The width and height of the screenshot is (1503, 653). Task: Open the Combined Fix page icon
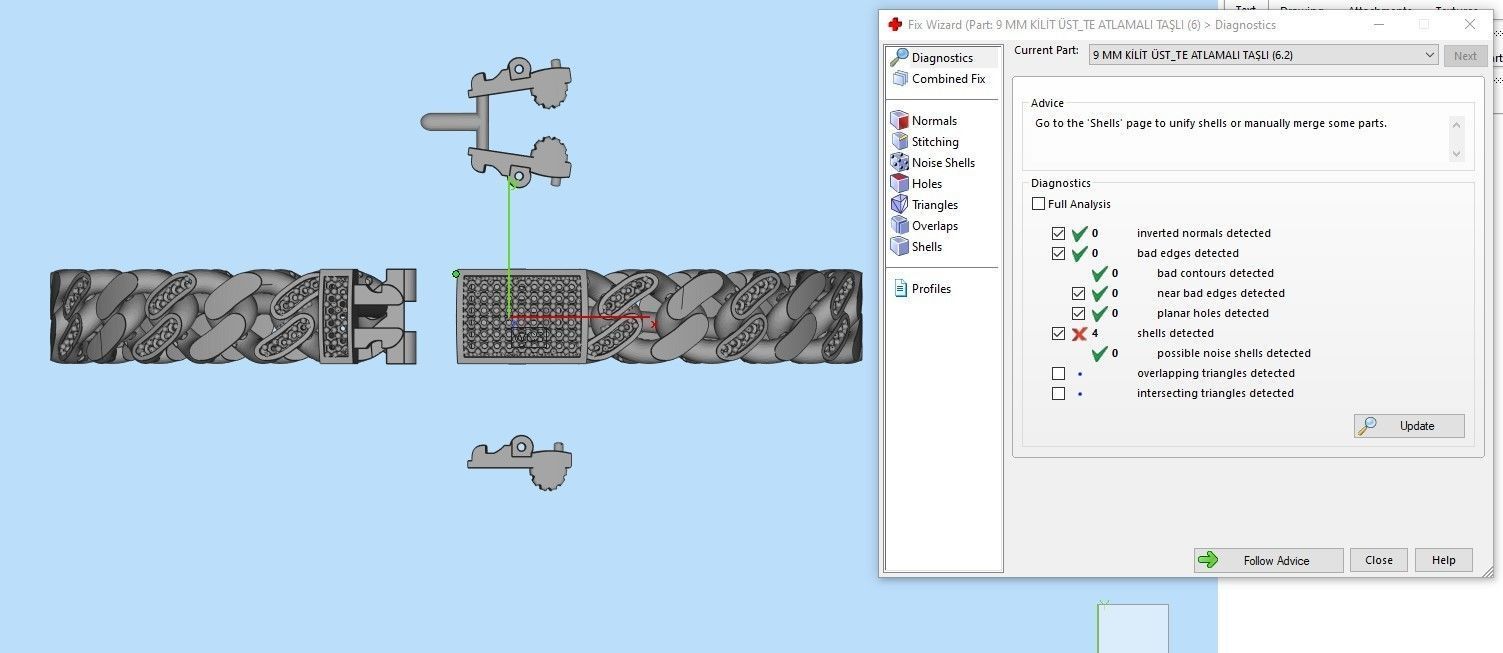(899, 79)
